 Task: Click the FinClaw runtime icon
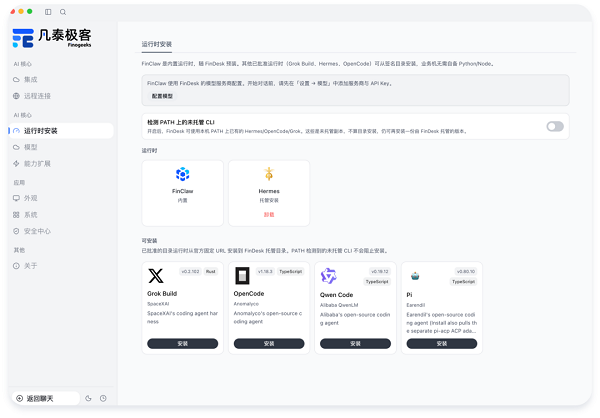tap(183, 174)
